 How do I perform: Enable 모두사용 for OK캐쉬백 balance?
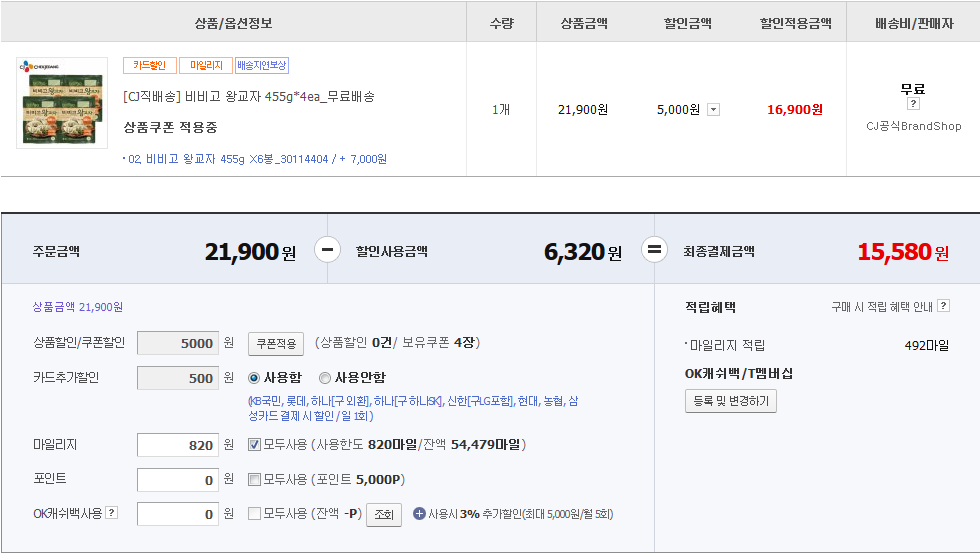[254, 514]
